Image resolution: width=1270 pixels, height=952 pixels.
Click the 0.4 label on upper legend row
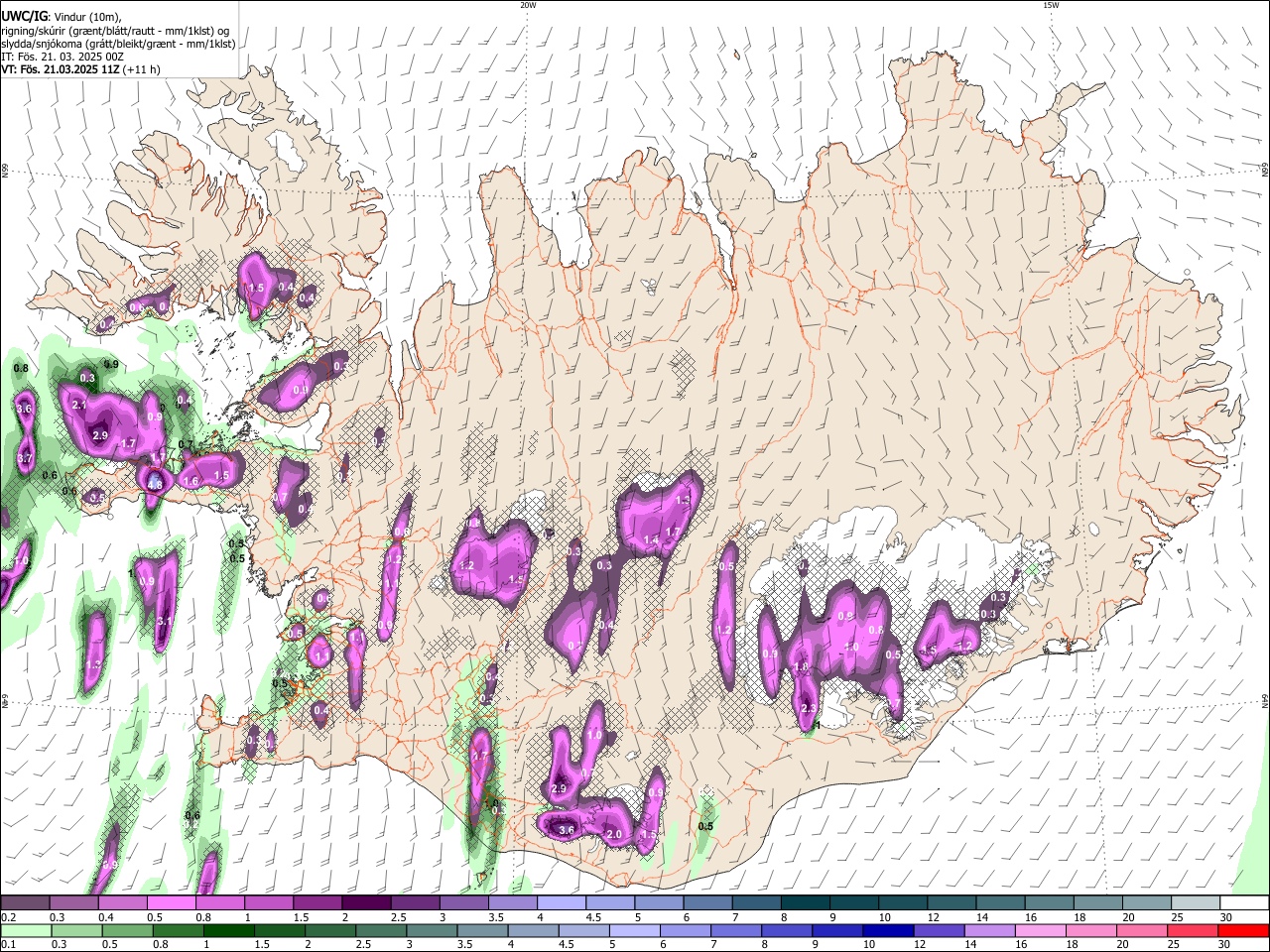coord(106,917)
